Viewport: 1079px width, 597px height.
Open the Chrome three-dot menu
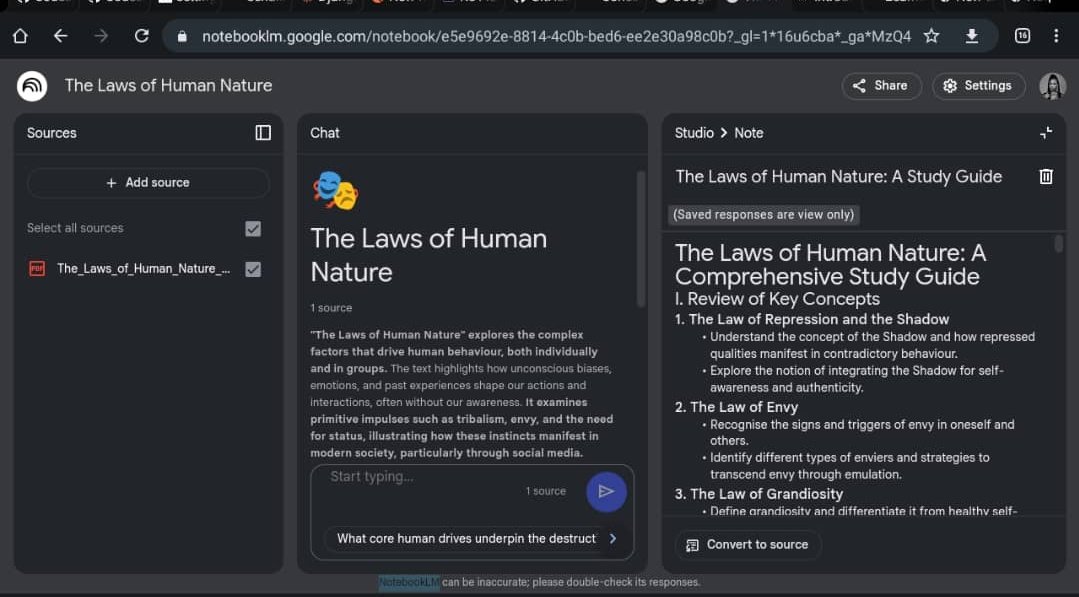click(x=1056, y=35)
